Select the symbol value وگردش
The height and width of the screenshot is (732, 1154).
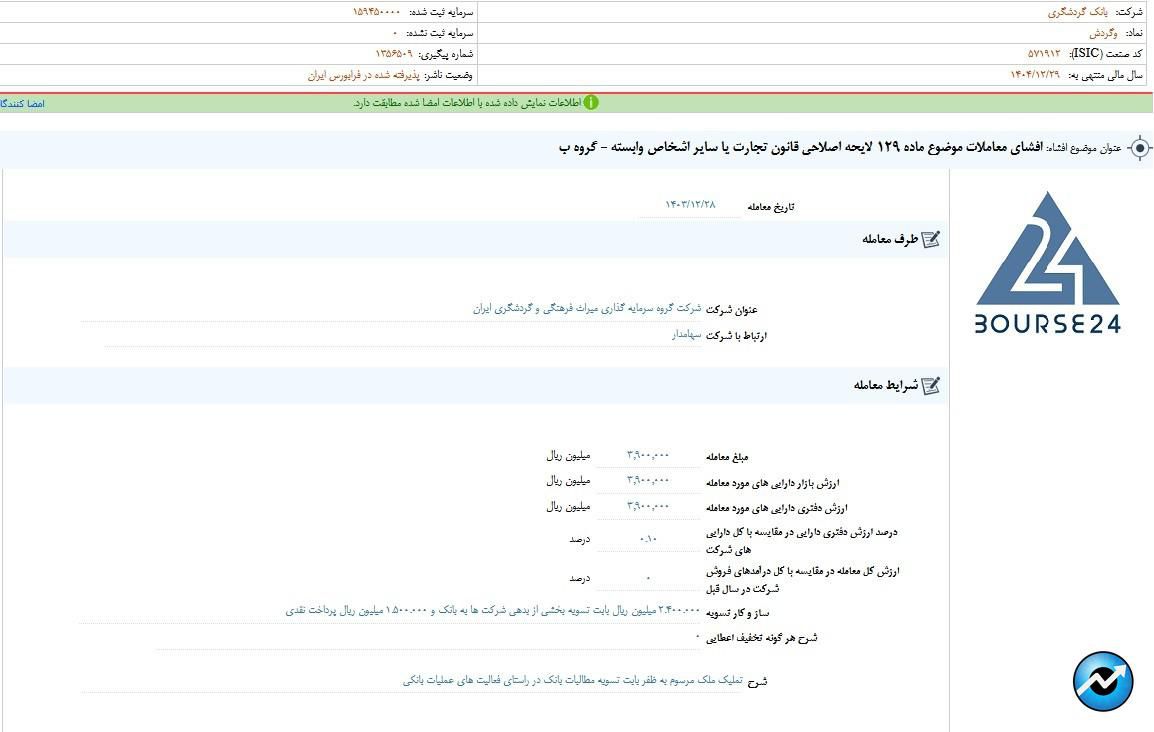coord(1103,33)
